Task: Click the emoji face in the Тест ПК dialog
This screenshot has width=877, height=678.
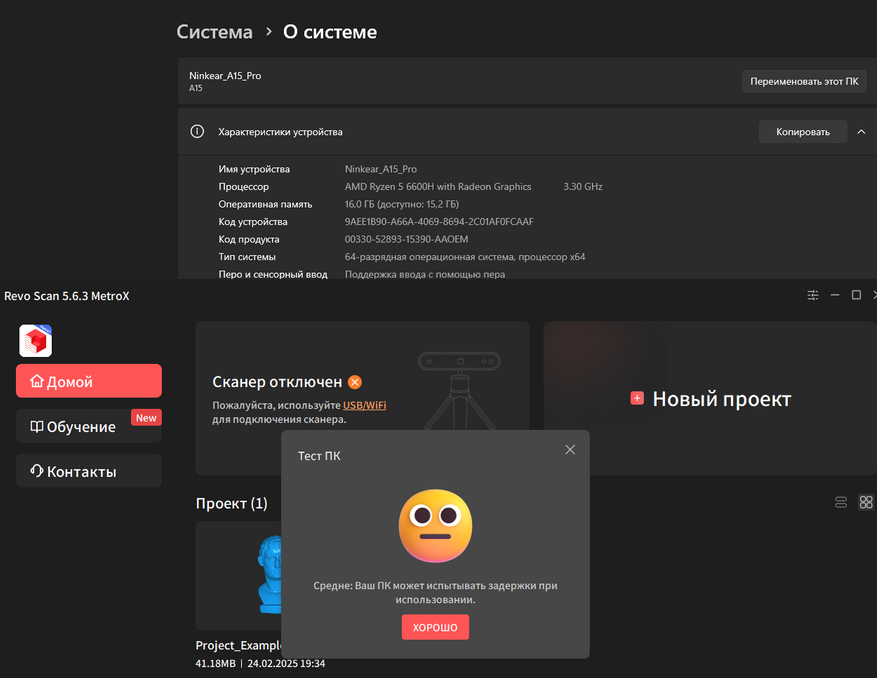Action: (435, 526)
